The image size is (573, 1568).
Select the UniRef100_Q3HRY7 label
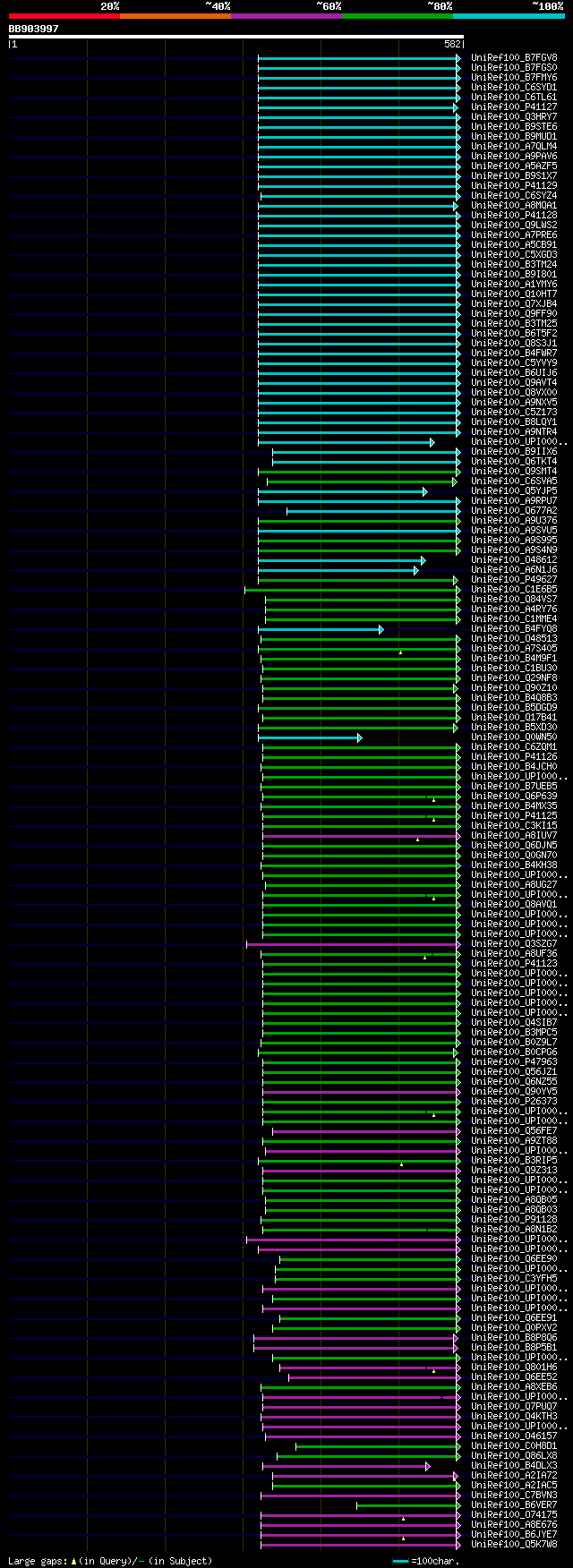click(x=514, y=117)
